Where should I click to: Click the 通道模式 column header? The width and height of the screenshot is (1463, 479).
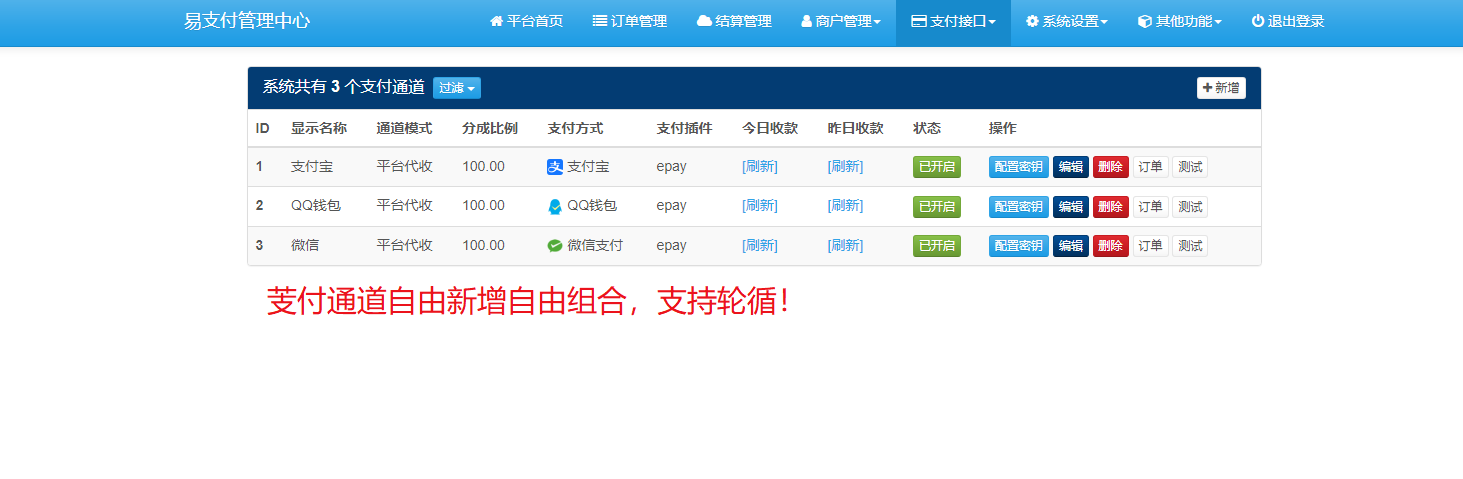(404, 128)
